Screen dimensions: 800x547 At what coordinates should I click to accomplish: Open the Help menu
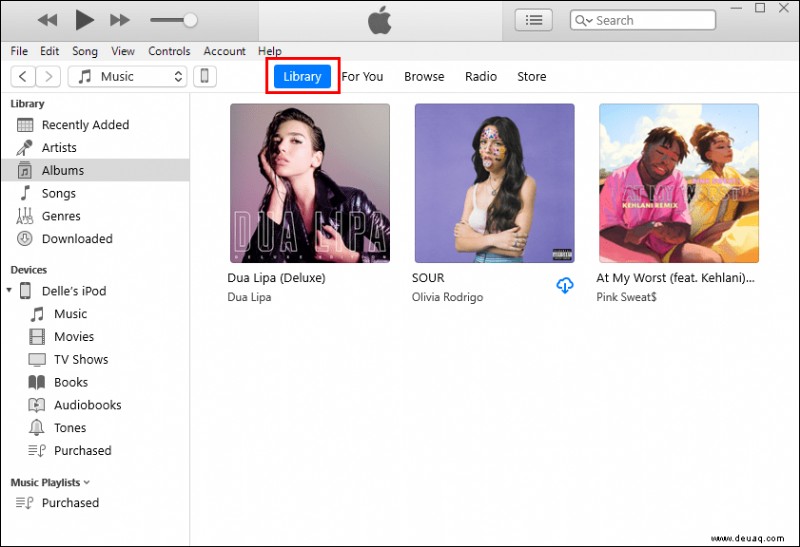[269, 51]
